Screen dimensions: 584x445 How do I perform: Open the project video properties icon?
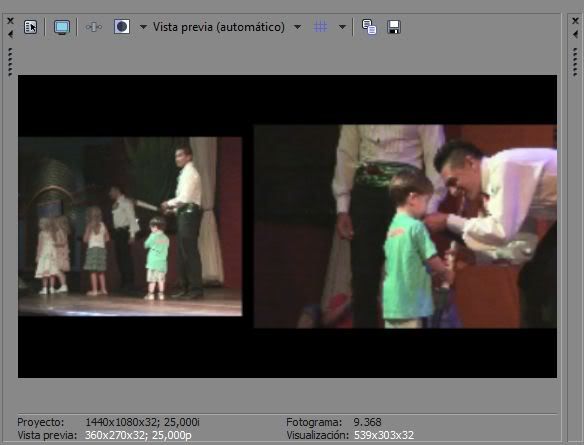31,27
